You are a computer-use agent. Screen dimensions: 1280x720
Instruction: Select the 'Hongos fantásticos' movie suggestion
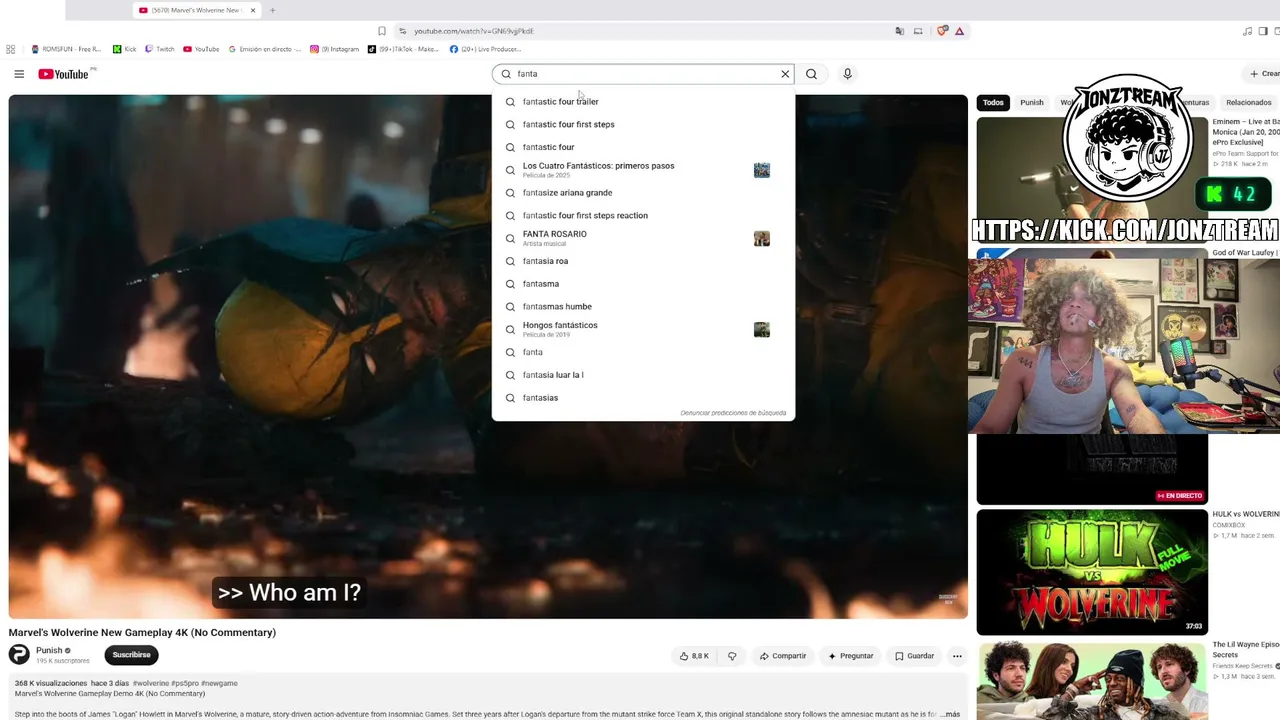(643, 329)
